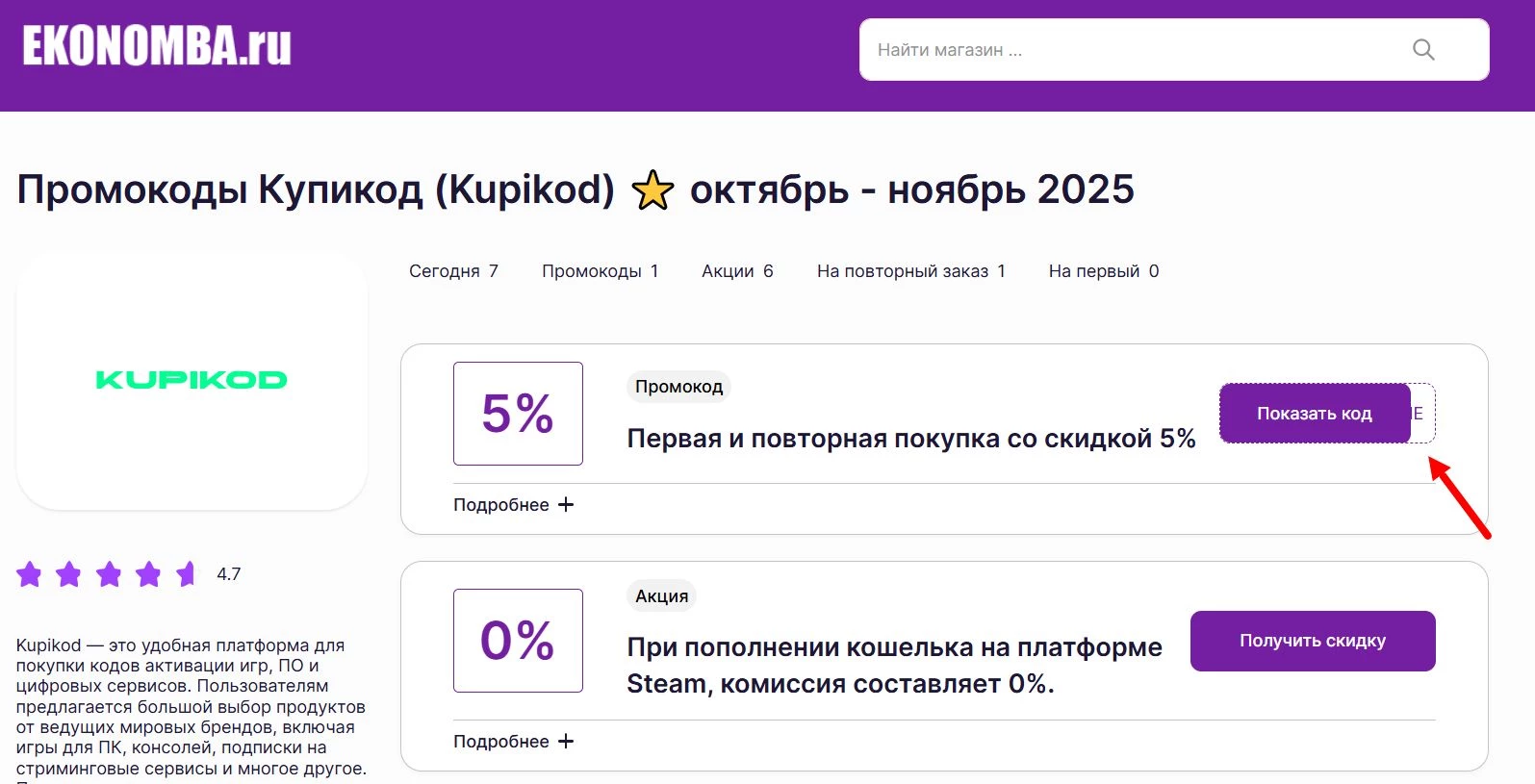This screenshot has height=784, width=1535.
Task: Click the green Kupikod store logo
Action: click(x=192, y=380)
